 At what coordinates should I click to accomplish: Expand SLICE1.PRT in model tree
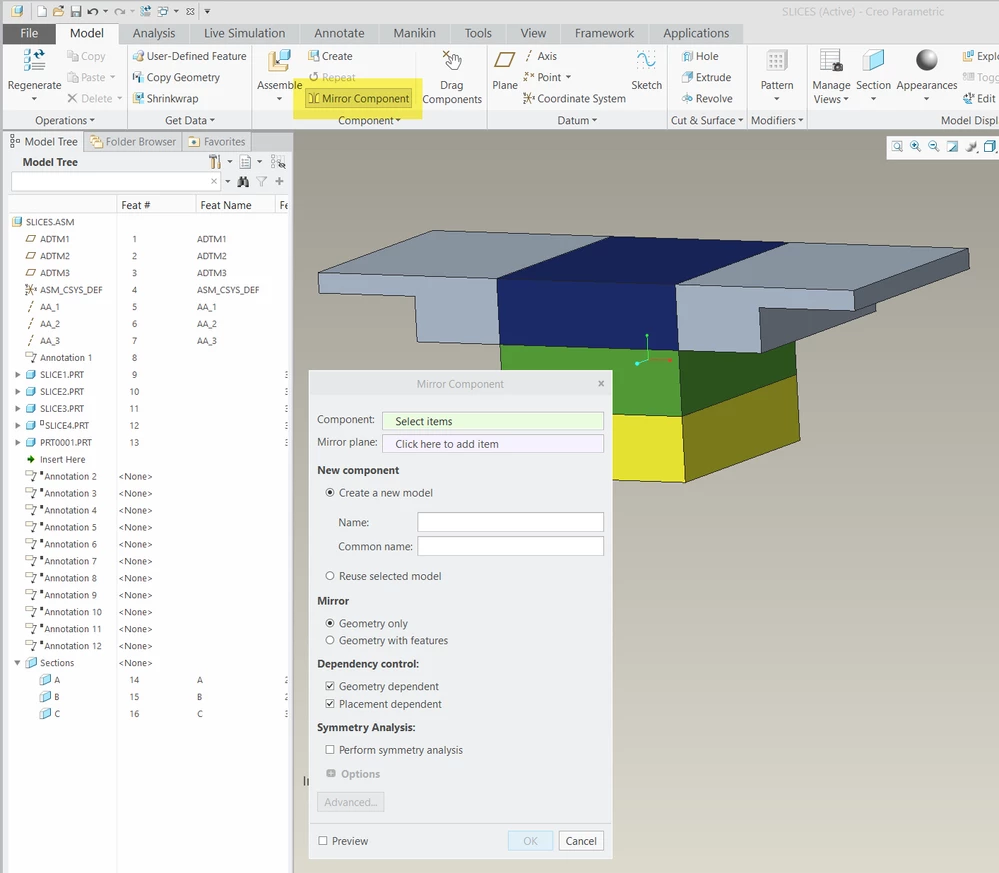(x=18, y=375)
